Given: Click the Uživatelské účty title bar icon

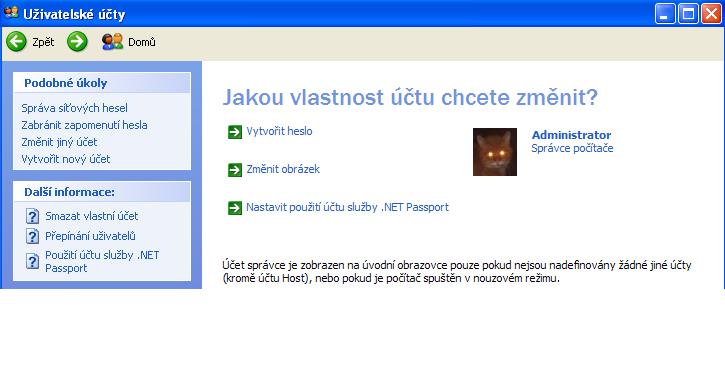Looking at the screenshot, I should [x=11, y=13].
